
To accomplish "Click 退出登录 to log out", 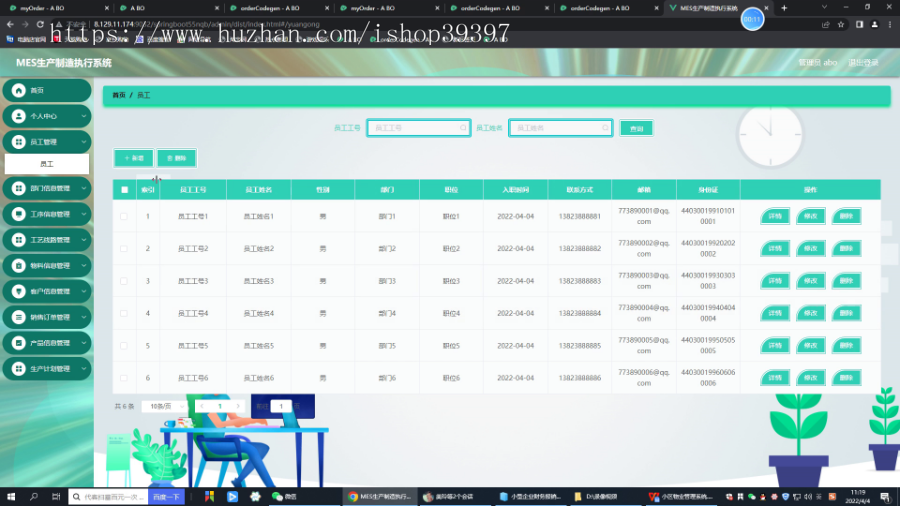I will point(863,63).
